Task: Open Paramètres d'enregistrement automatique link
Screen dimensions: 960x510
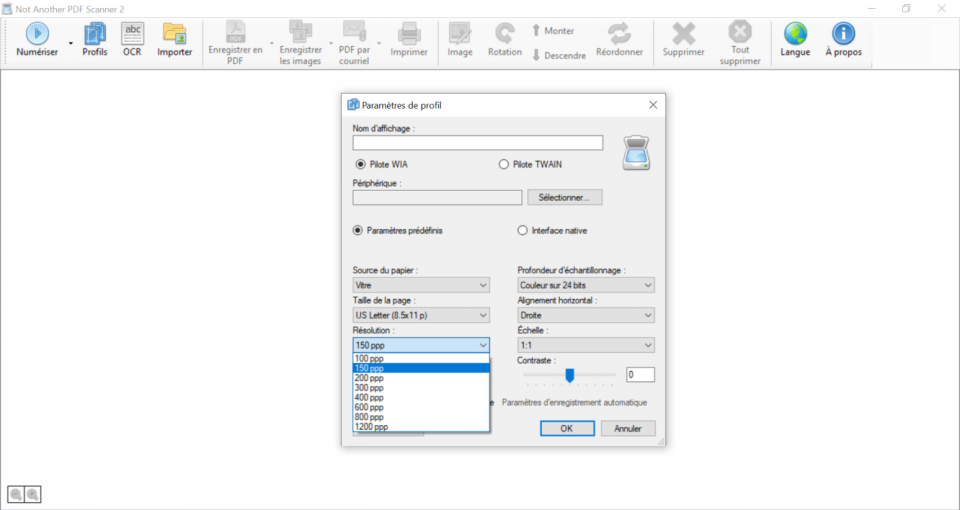Action: coord(574,403)
